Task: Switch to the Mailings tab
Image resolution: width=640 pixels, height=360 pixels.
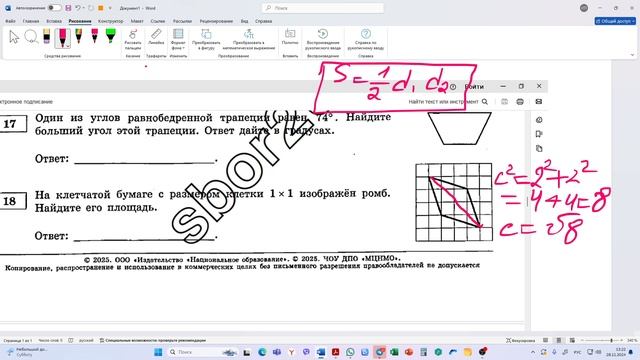Action: (x=182, y=21)
